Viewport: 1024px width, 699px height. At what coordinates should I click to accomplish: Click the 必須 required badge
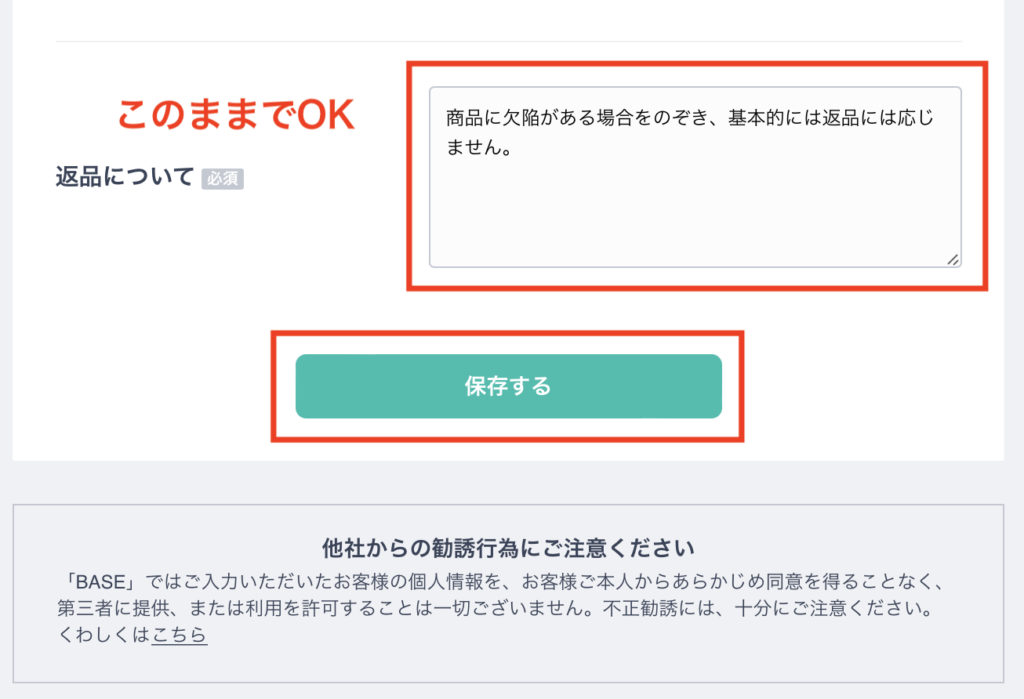point(223,178)
